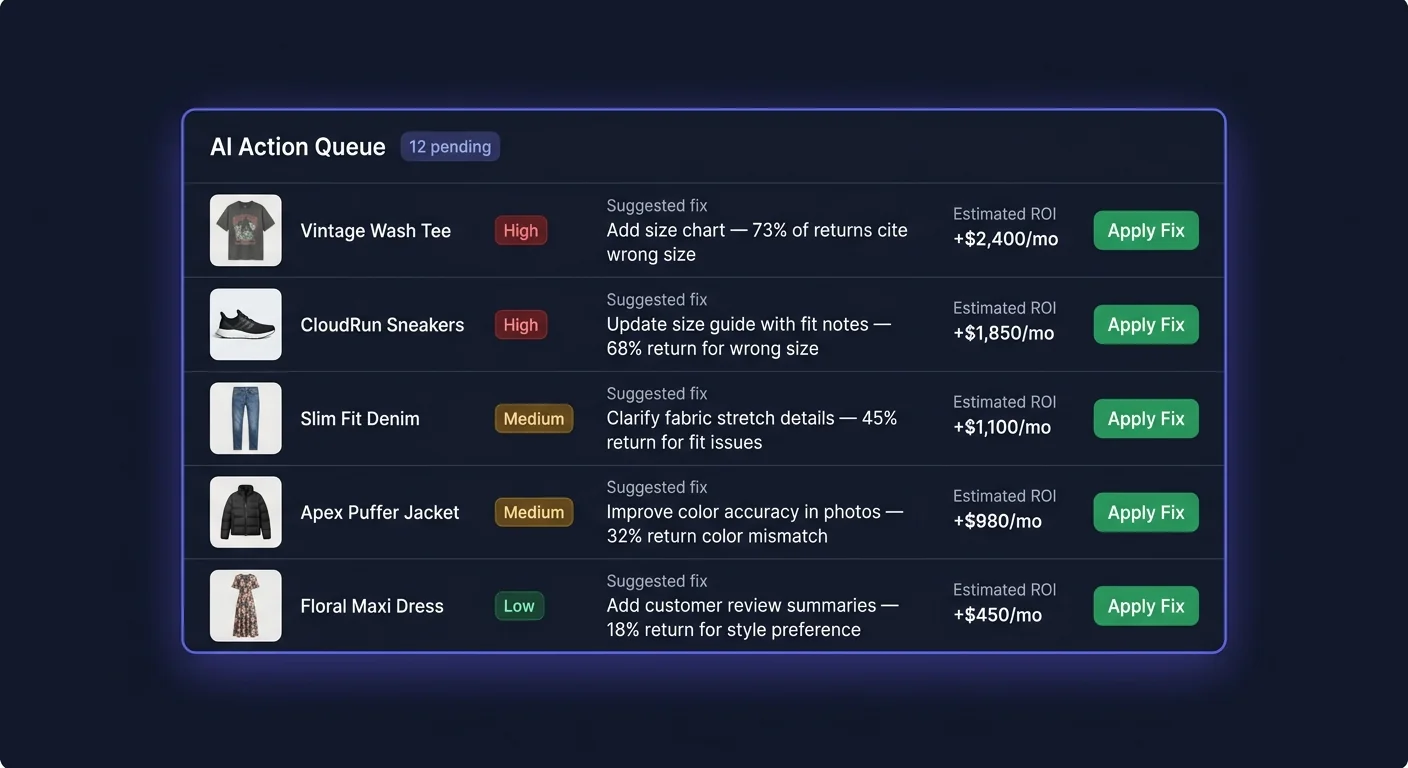
Task: Click the Low priority badge on Floral Maxi Dress
Action: point(518,605)
